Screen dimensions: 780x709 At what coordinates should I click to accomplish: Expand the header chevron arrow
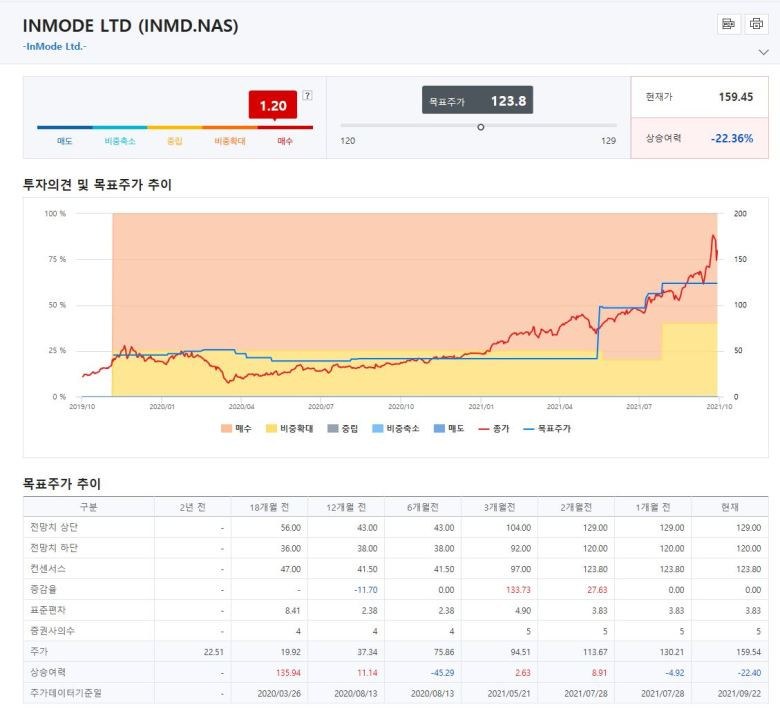(763, 52)
